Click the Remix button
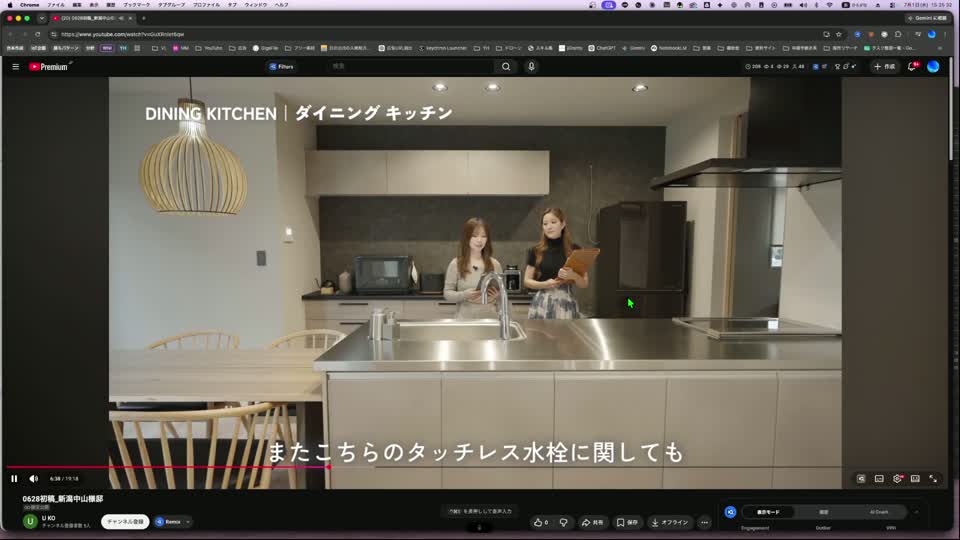This screenshot has height=540, width=960. pyautogui.click(x=168, y=522)
